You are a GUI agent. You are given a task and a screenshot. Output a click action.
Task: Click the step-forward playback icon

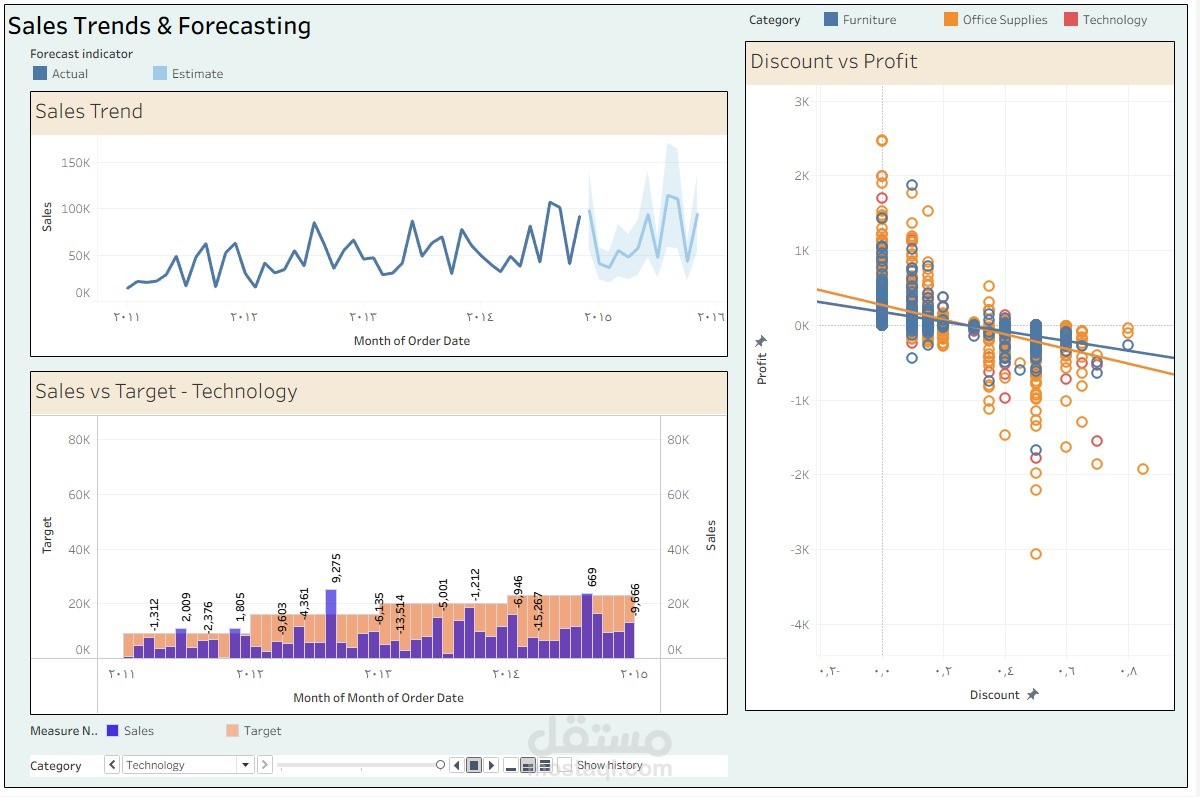491,764
